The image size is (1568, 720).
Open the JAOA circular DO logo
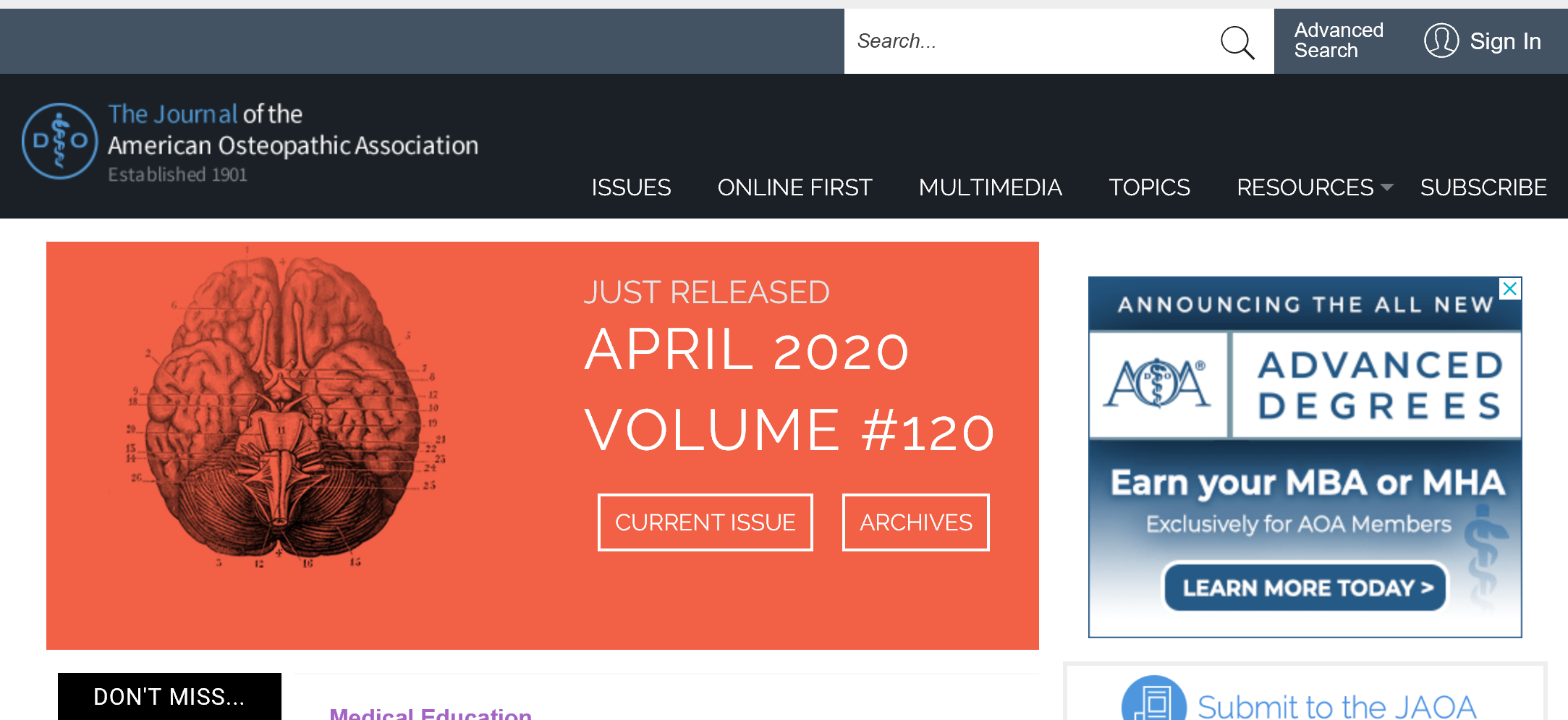pos(59,141)
